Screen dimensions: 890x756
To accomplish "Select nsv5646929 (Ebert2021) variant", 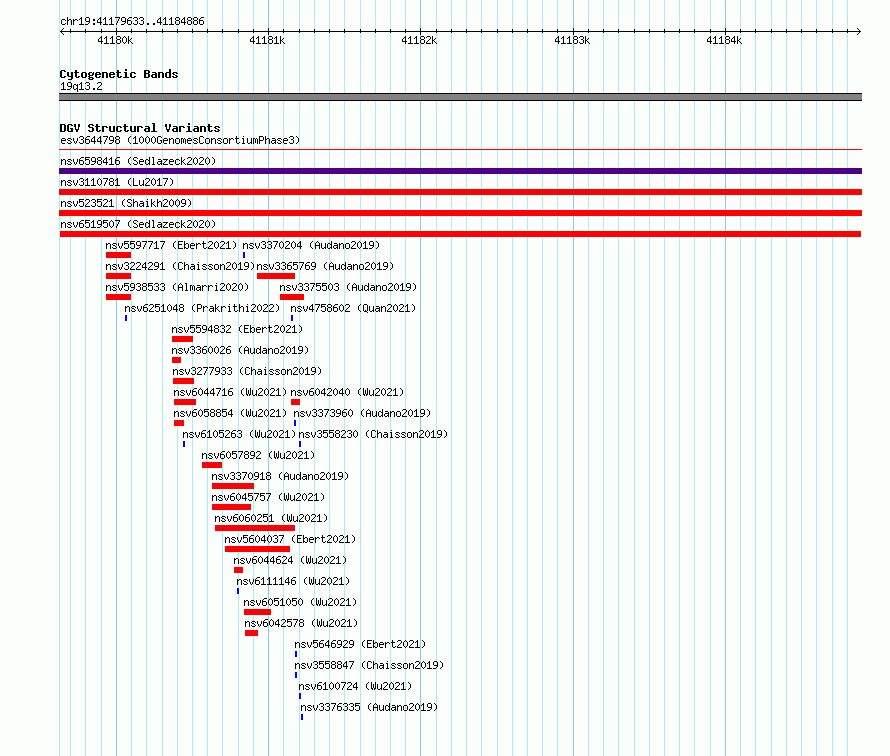I will tap(360, 644).
